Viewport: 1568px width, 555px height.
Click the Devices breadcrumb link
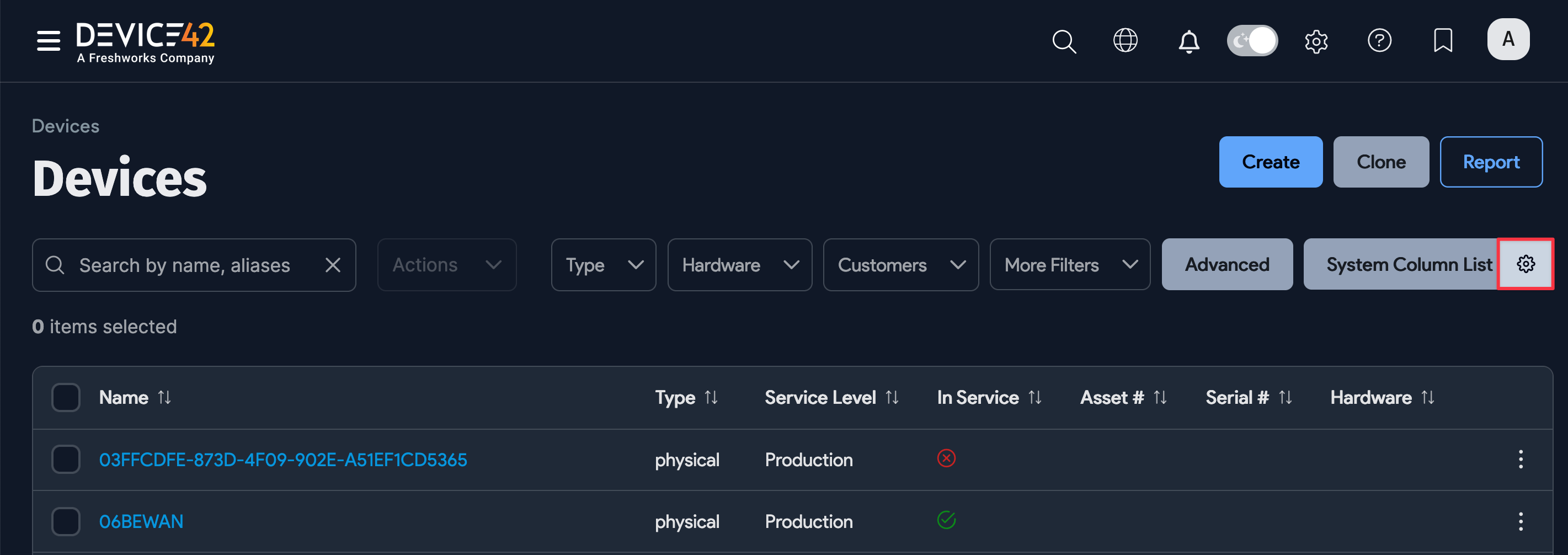(66, 126)
